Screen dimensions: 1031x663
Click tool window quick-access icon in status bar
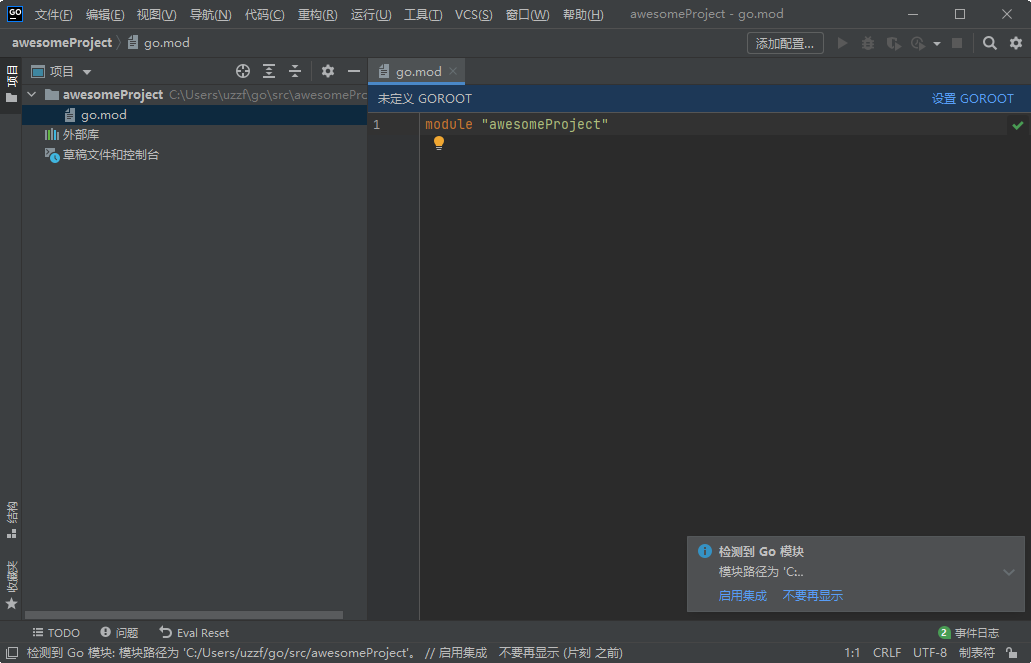[12, 653]
